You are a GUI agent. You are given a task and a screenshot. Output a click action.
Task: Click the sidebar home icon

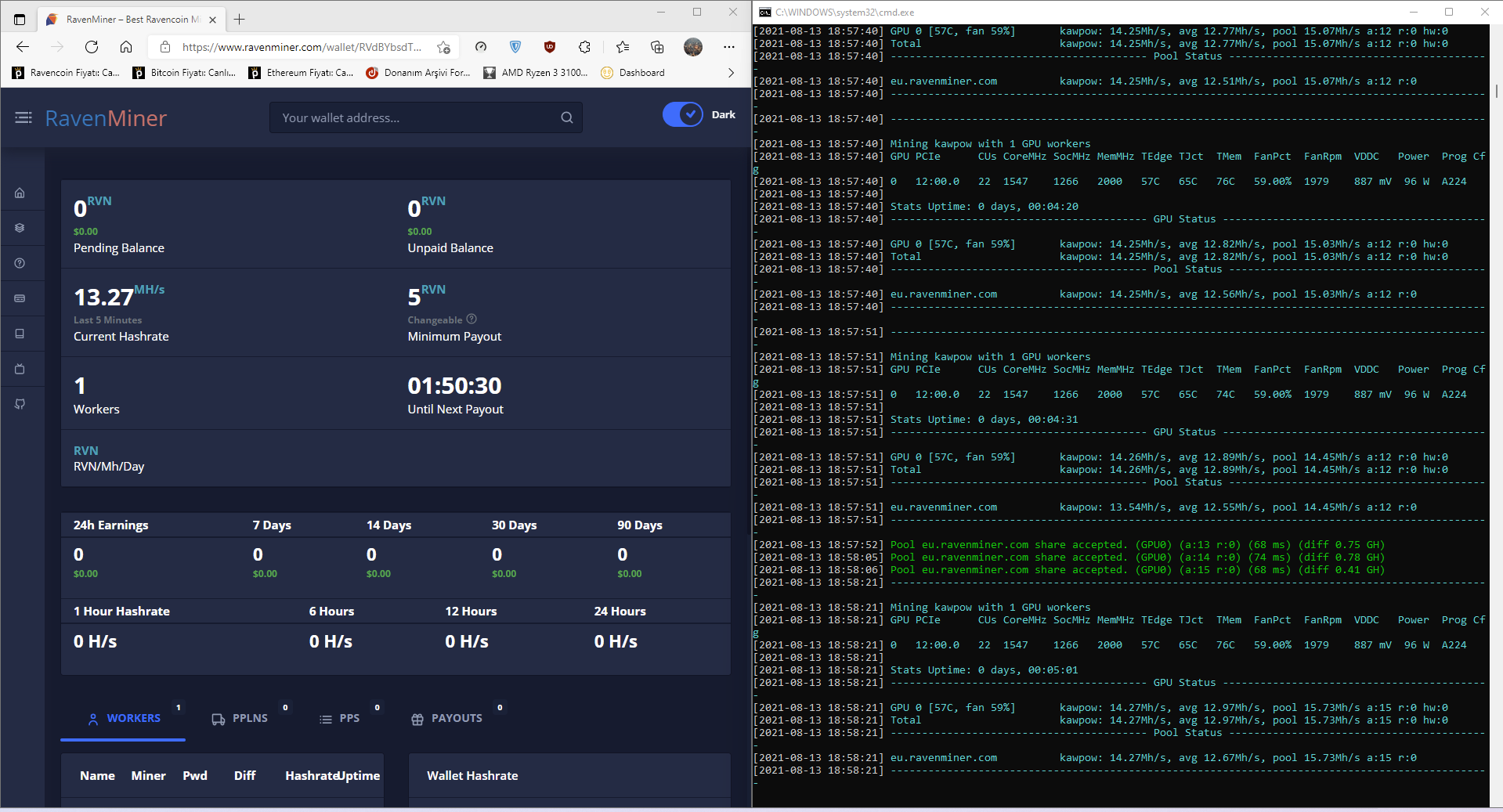(x=20, y=193)
